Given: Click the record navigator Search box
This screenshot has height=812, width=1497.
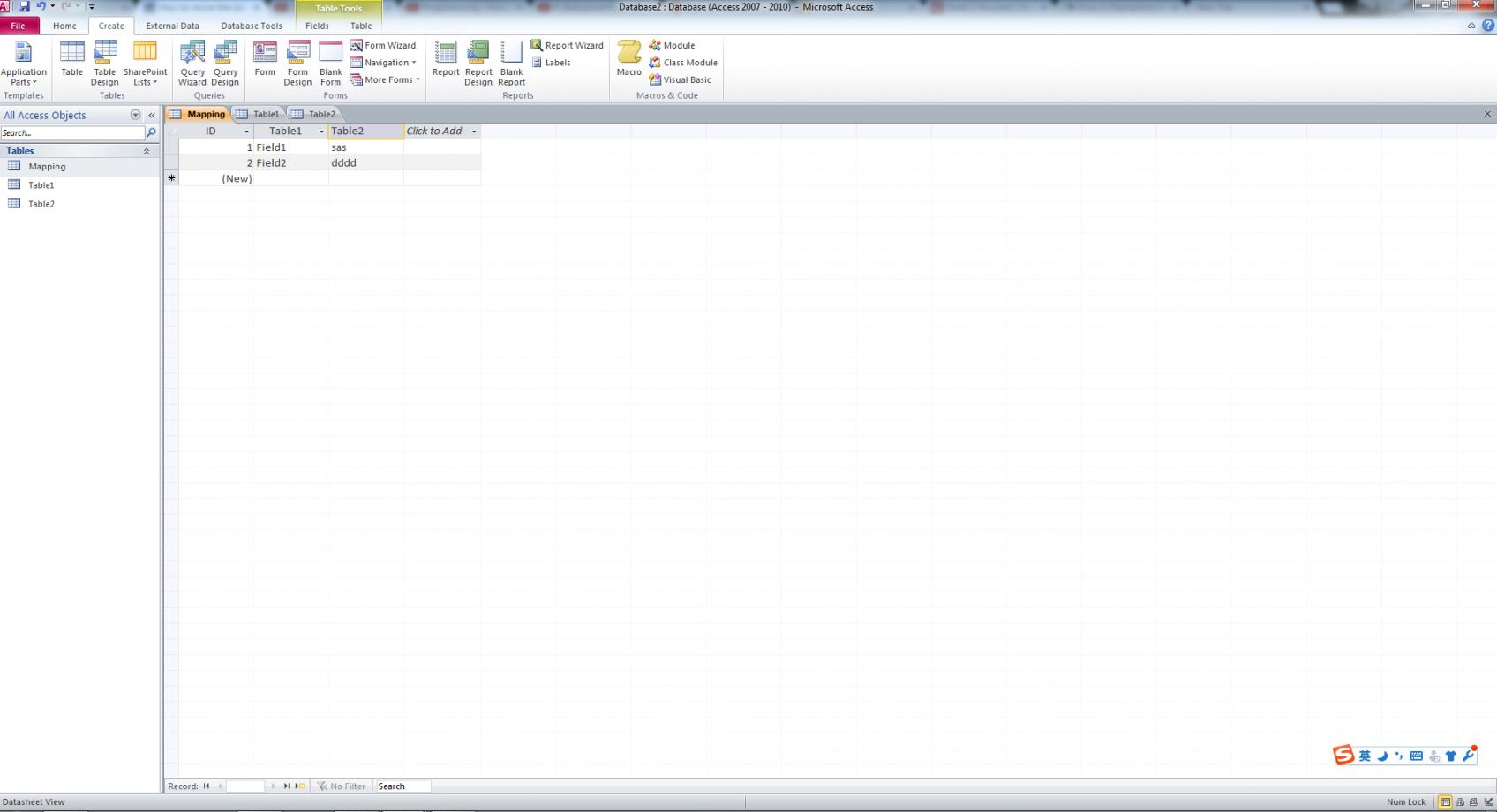Looking at the screenshot, I should 402,786.
